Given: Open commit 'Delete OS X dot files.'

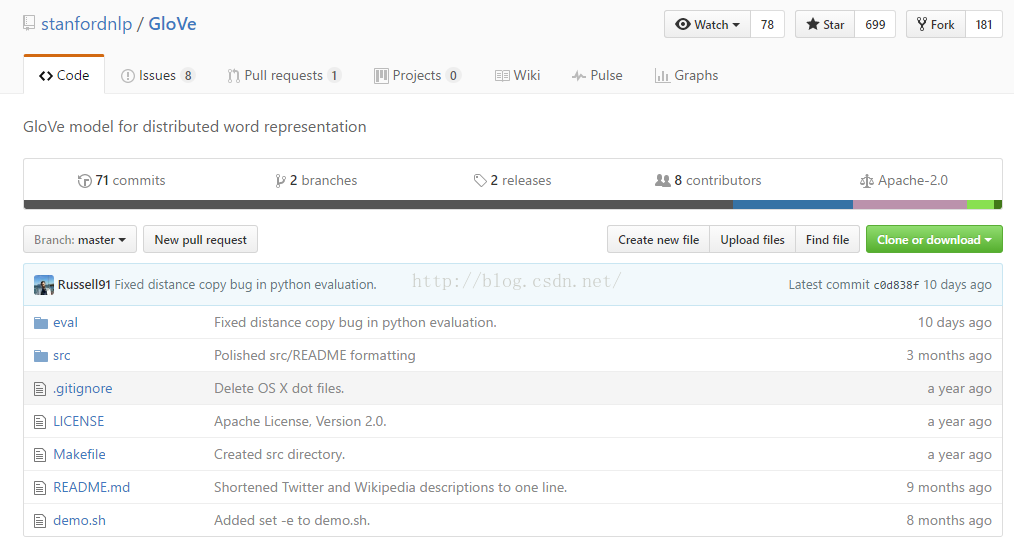Looking at the screenshot, I should point(279,388).
